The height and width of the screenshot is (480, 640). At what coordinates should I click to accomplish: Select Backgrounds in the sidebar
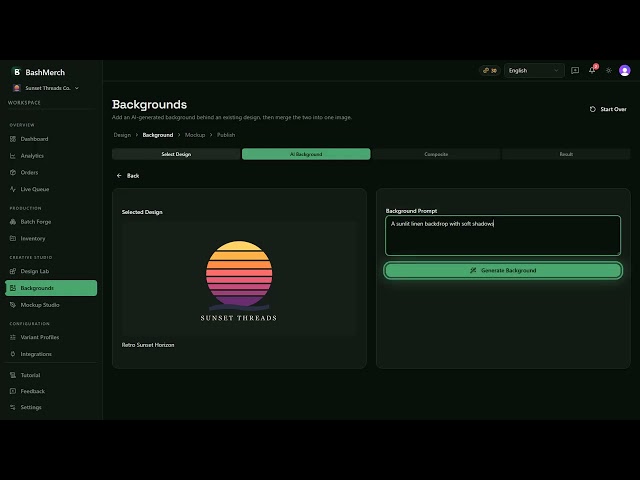(x=51, y=288)
